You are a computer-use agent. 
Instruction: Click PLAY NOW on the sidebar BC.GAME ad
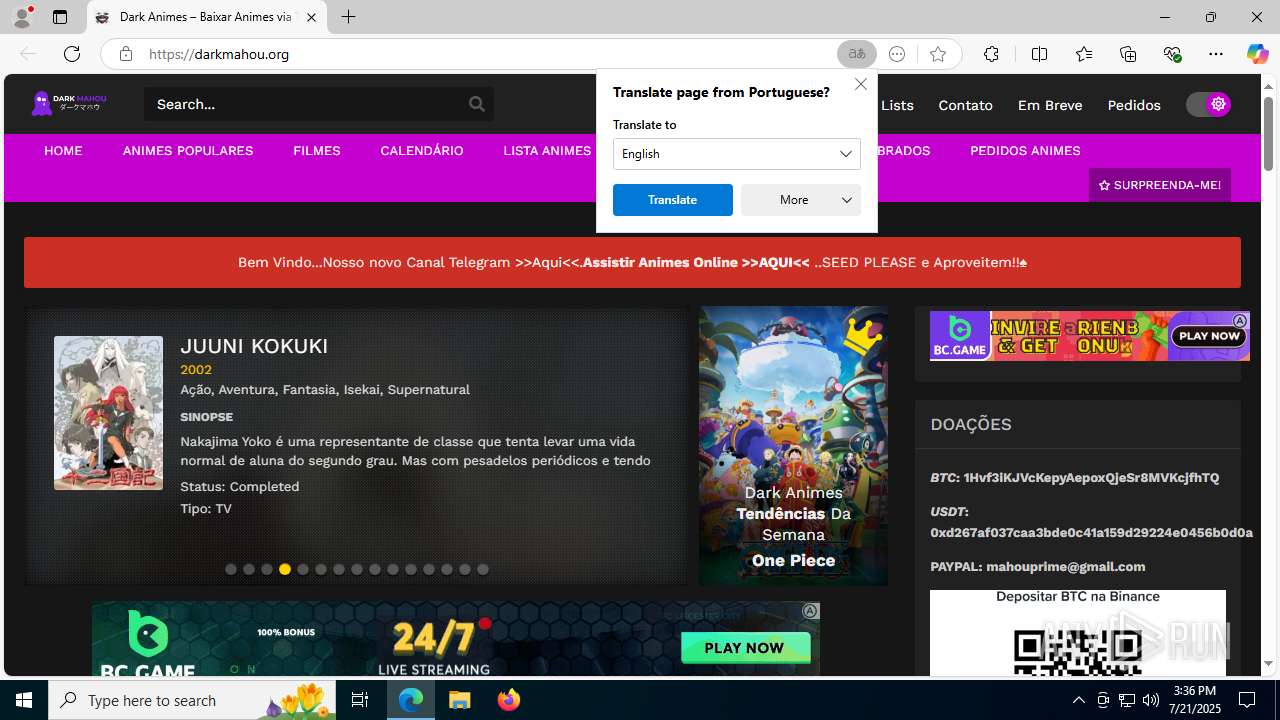[x=1209, y=336]
